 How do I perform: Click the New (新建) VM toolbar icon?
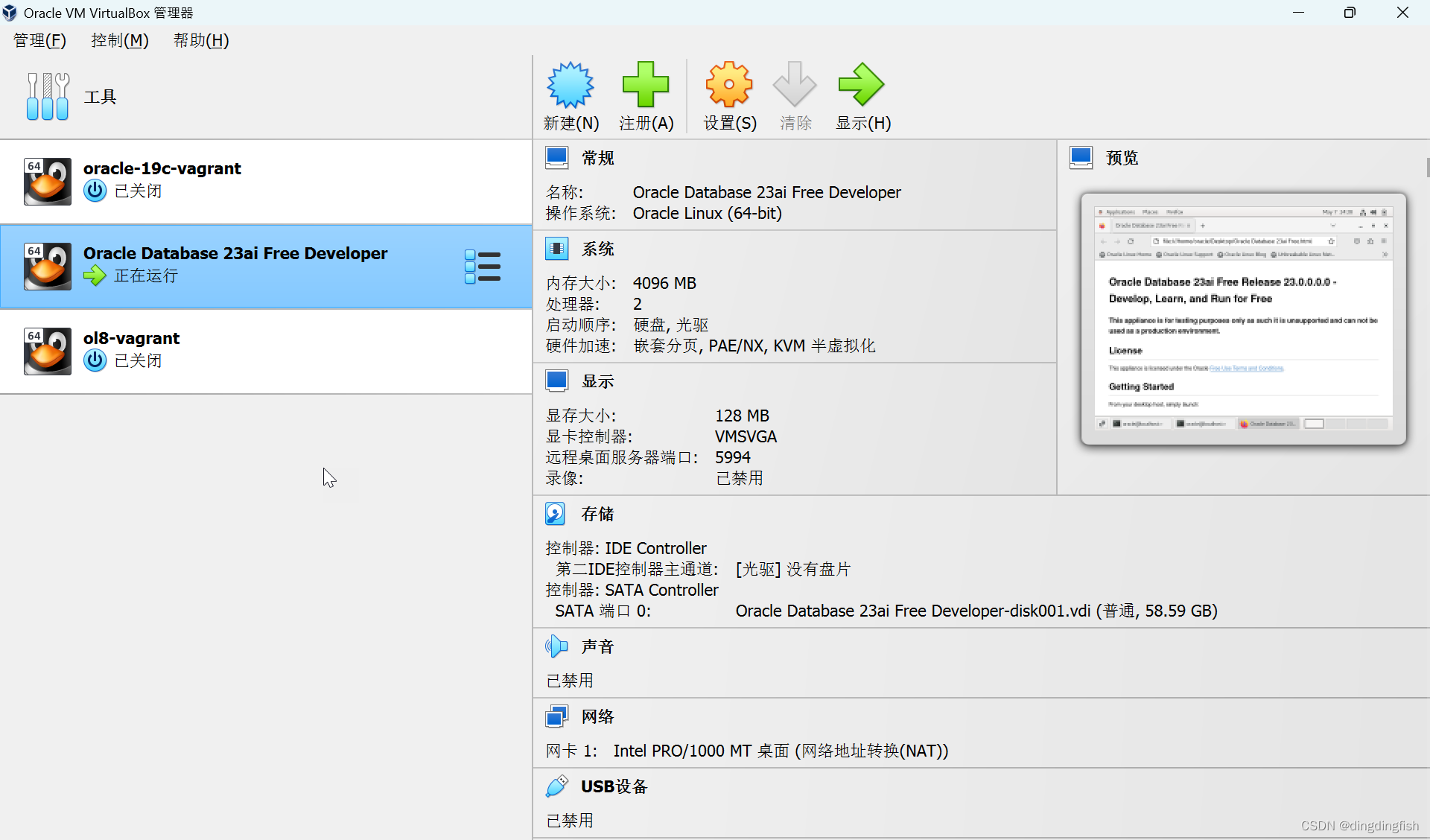click(x=571, y=85)
